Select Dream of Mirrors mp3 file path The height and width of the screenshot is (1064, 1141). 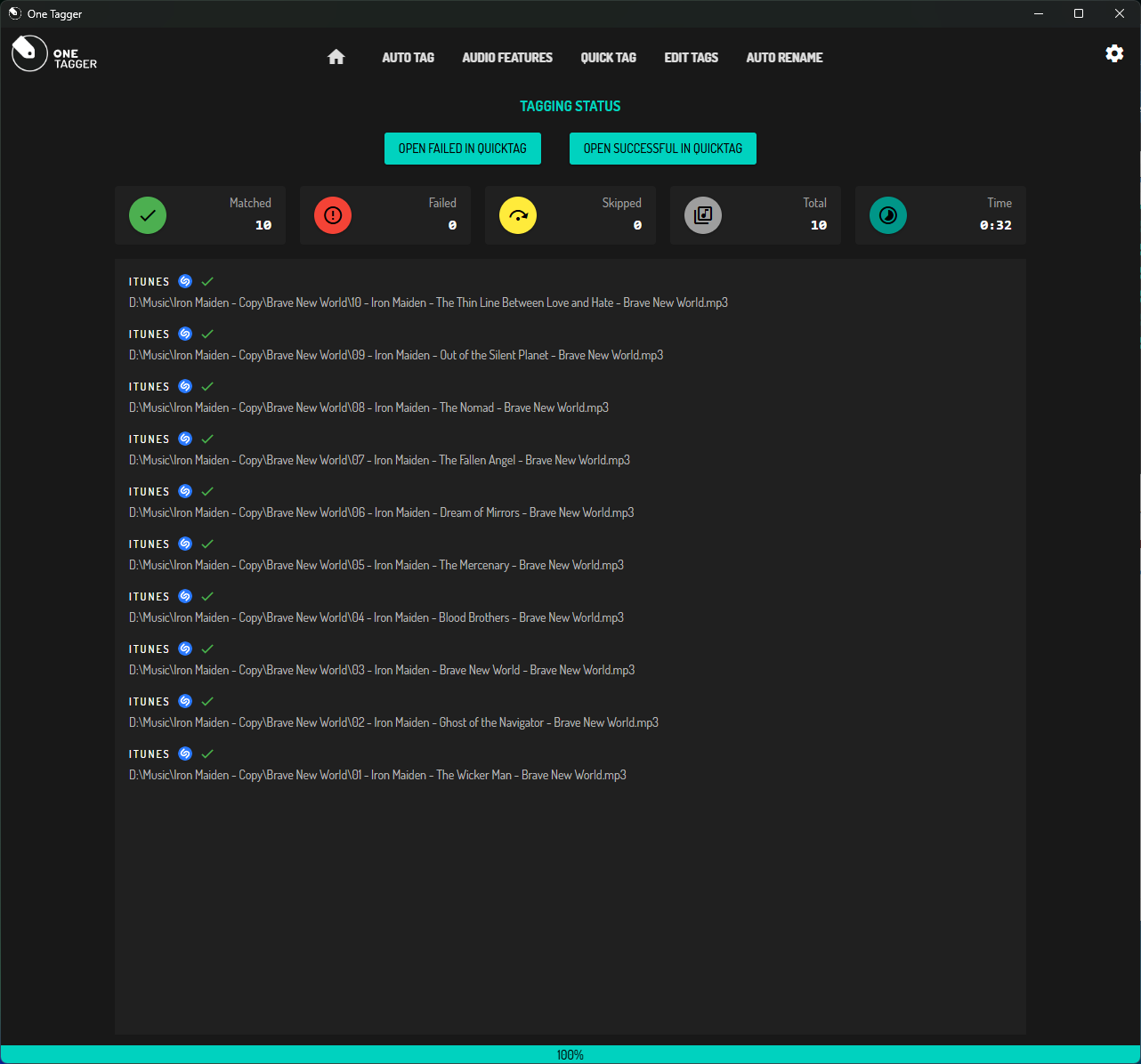coord(382,512)
